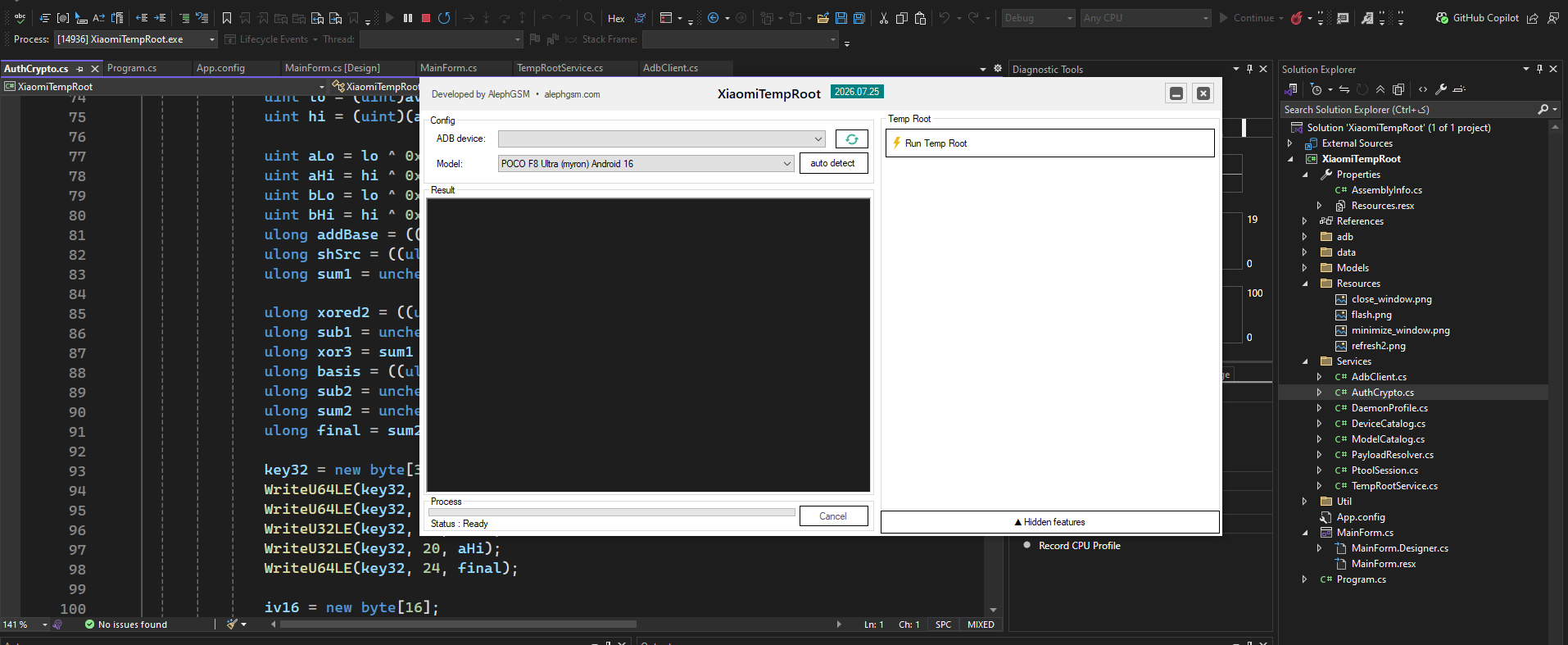Open the Debug configuration dropdown
This screenshot has height=645, width=1568.
tap(1037, 18)
